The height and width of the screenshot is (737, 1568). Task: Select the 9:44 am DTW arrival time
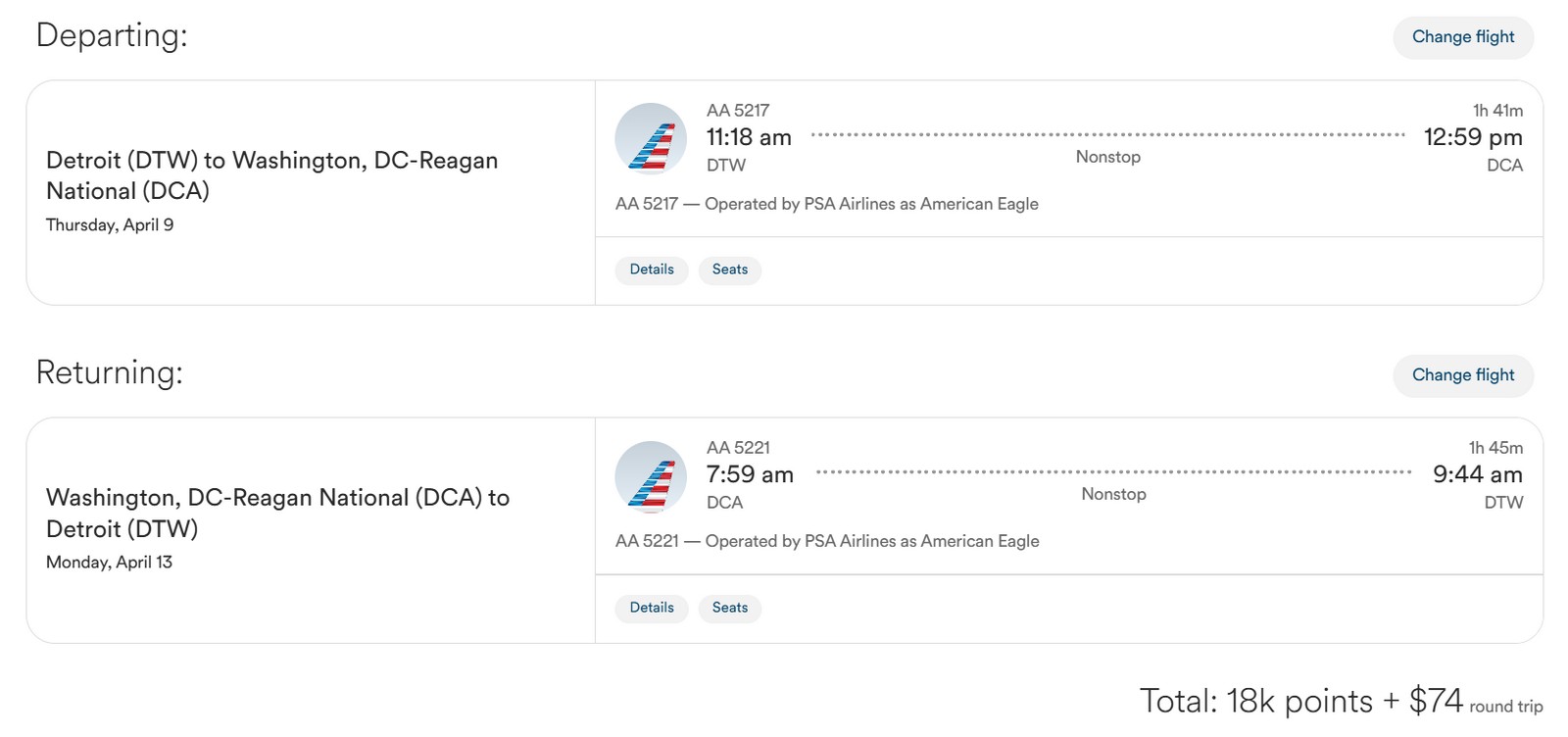click(1477, 475)
